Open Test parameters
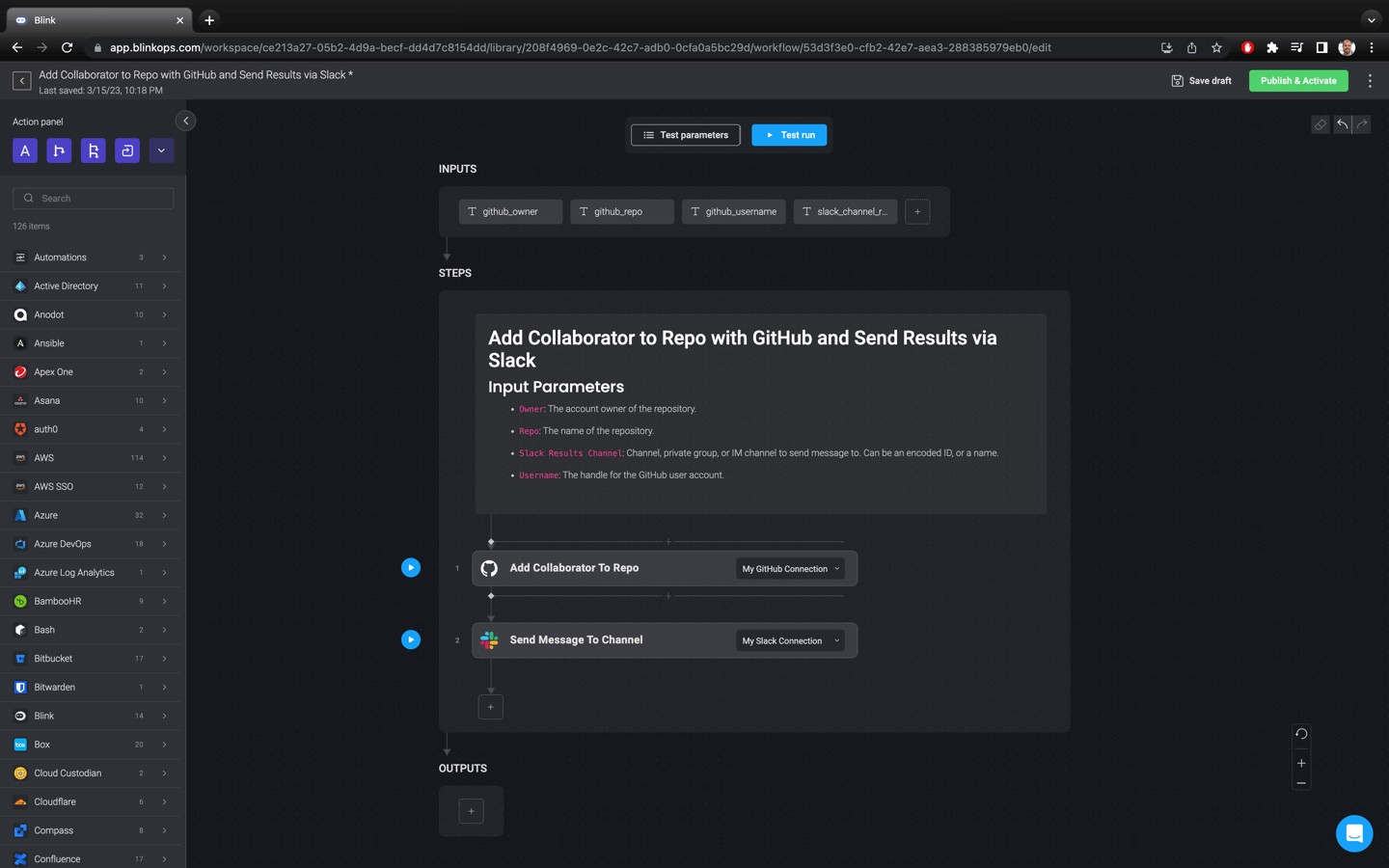The image size is (1389, 868). coord(686,135)
